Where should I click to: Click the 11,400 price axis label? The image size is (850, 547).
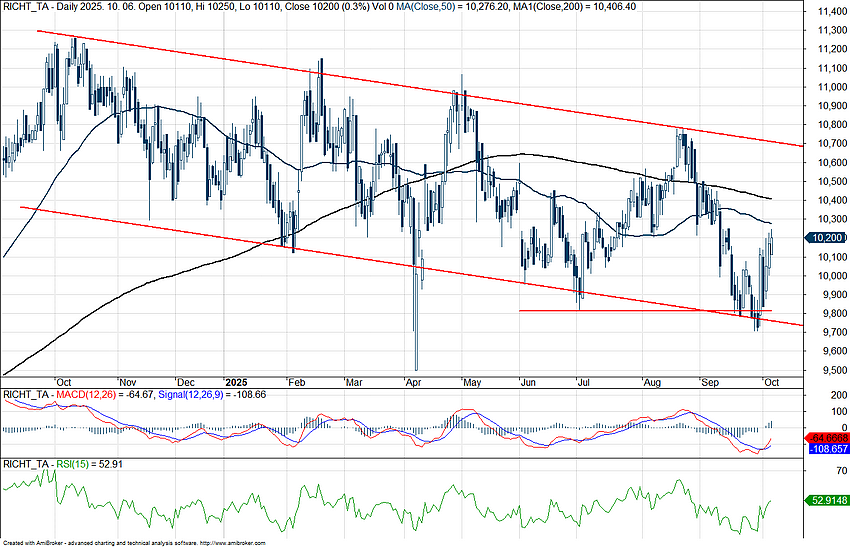tap(828, 12)
